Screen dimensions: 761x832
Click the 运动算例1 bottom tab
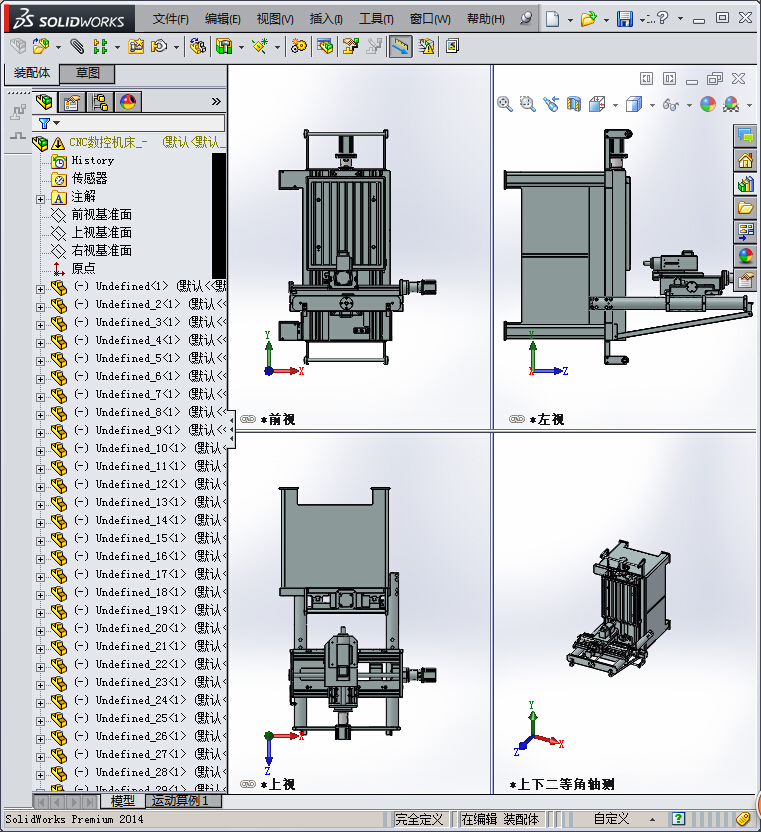tap(180, 801)
